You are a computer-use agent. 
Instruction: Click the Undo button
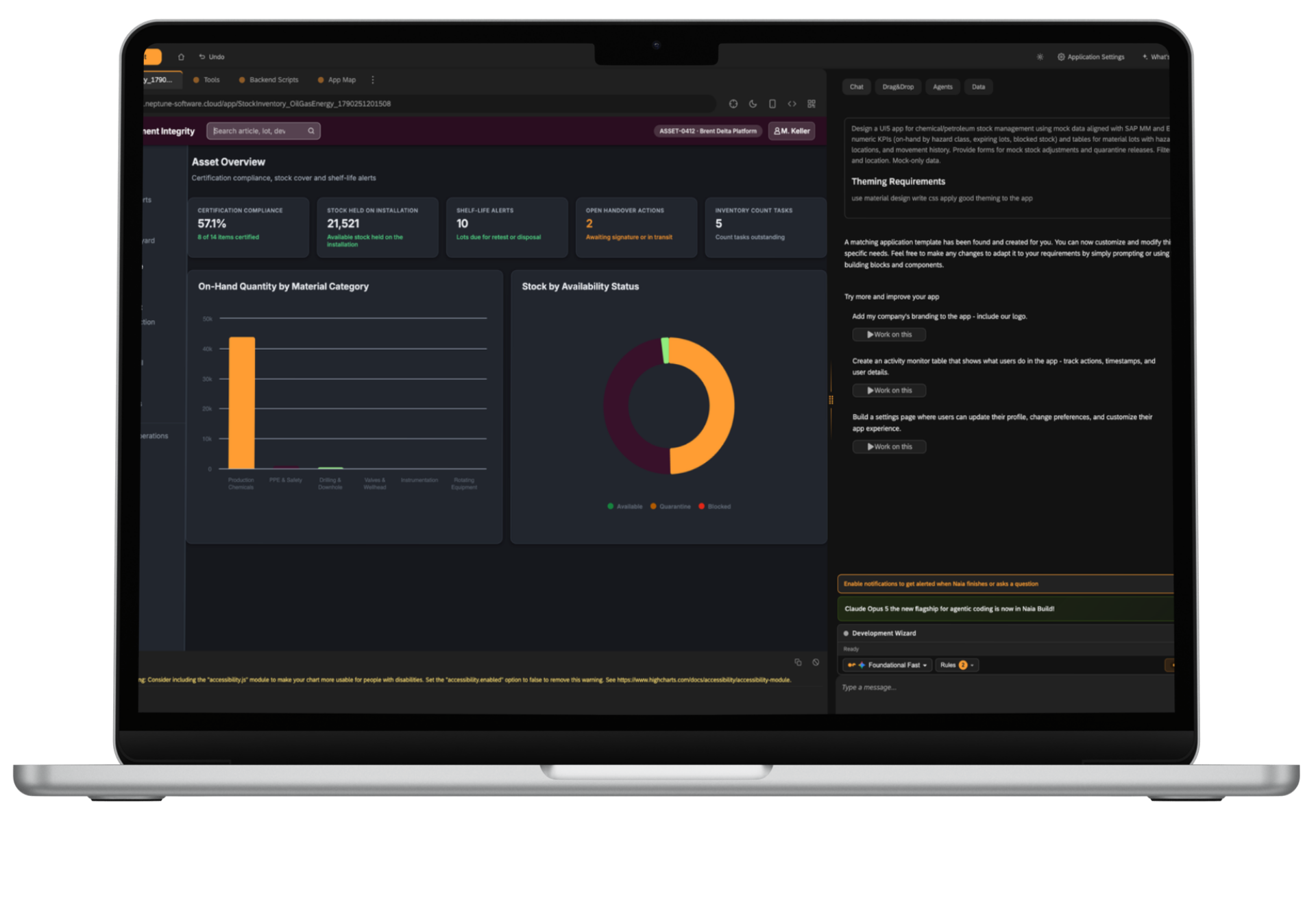coord(212,57)
